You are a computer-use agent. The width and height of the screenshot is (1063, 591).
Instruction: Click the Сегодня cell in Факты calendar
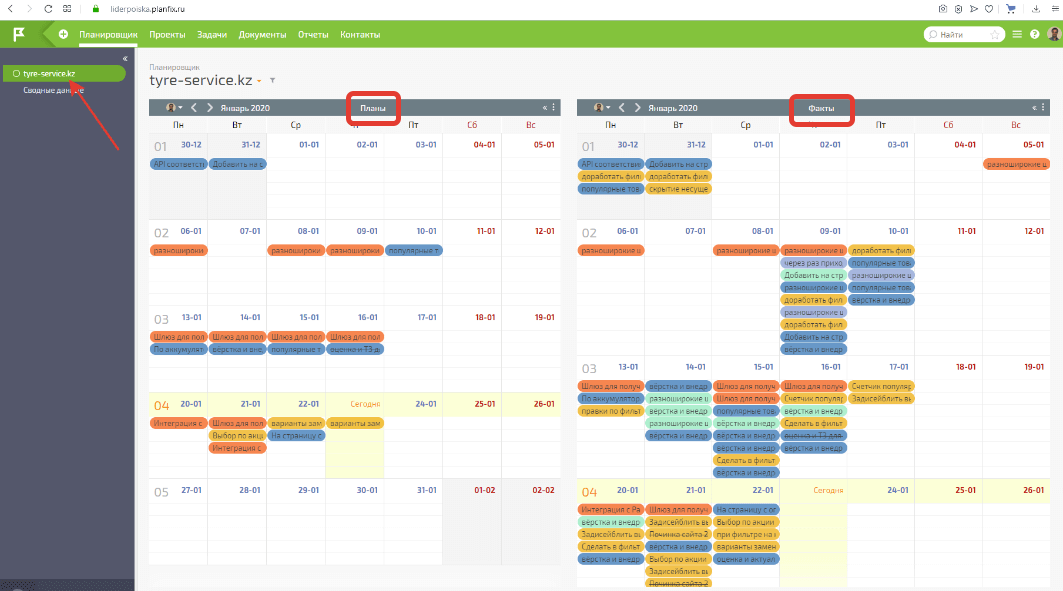point(814,535)
